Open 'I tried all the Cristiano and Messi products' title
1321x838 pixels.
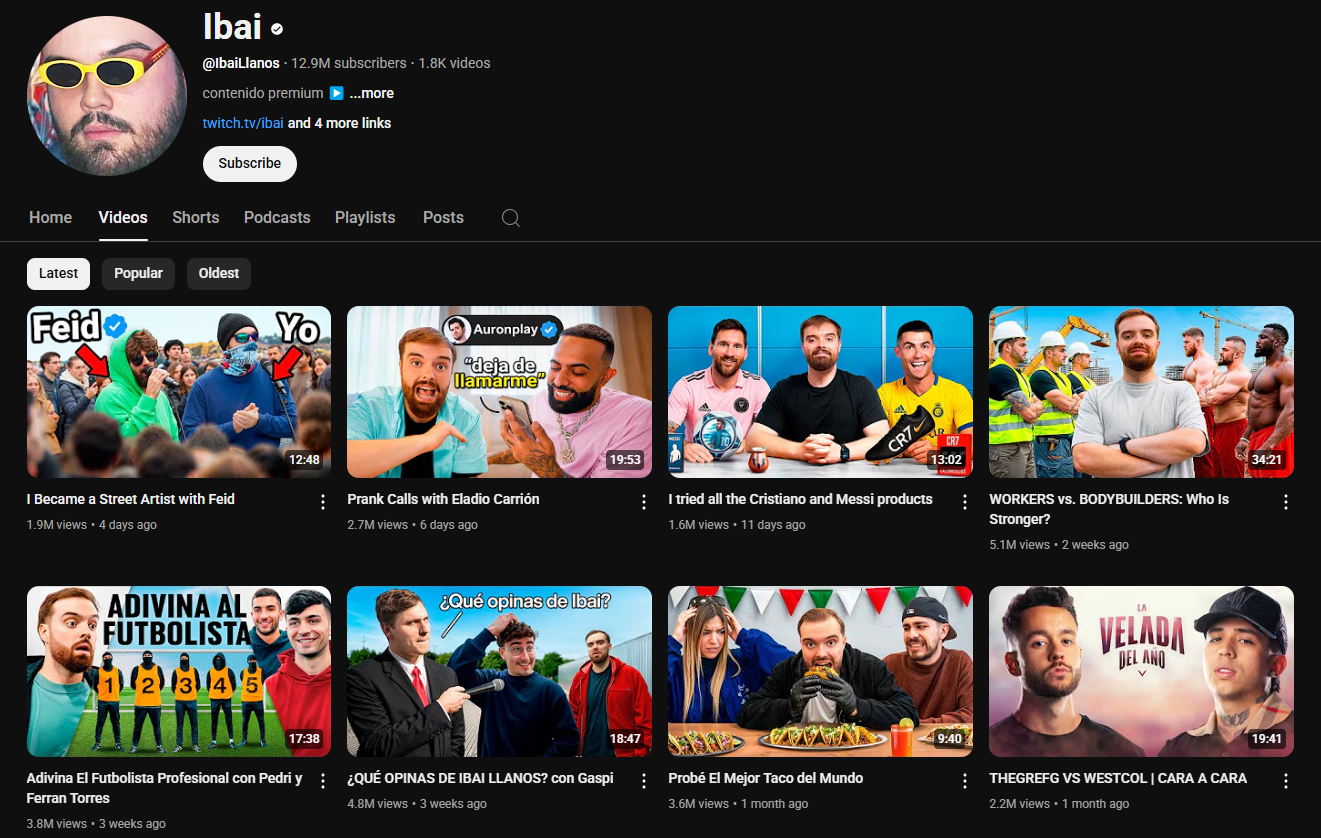800,499
